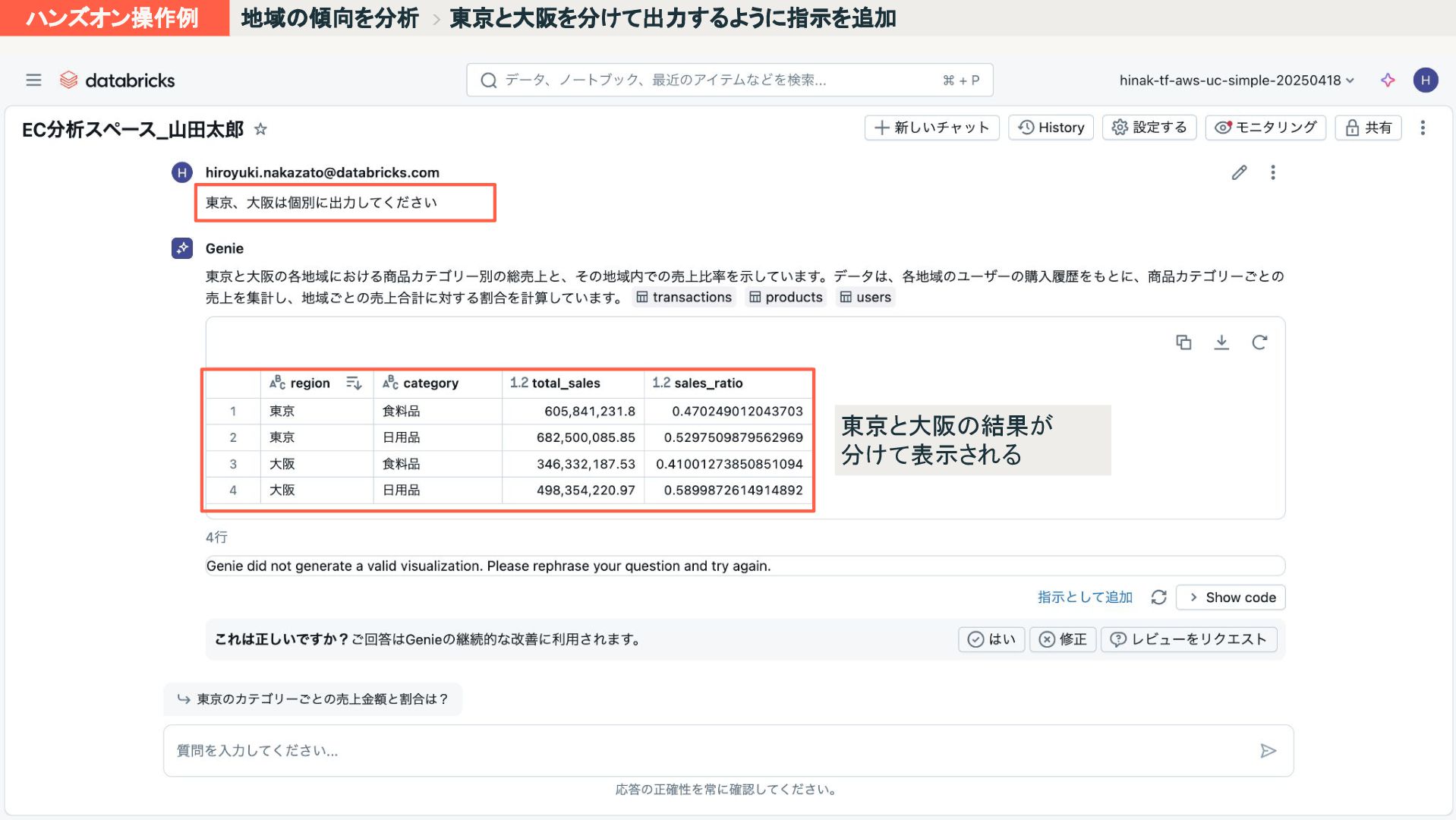Mark answer correct with はい
Viewport: 1456px width, 820px height.
click(991, 639)
